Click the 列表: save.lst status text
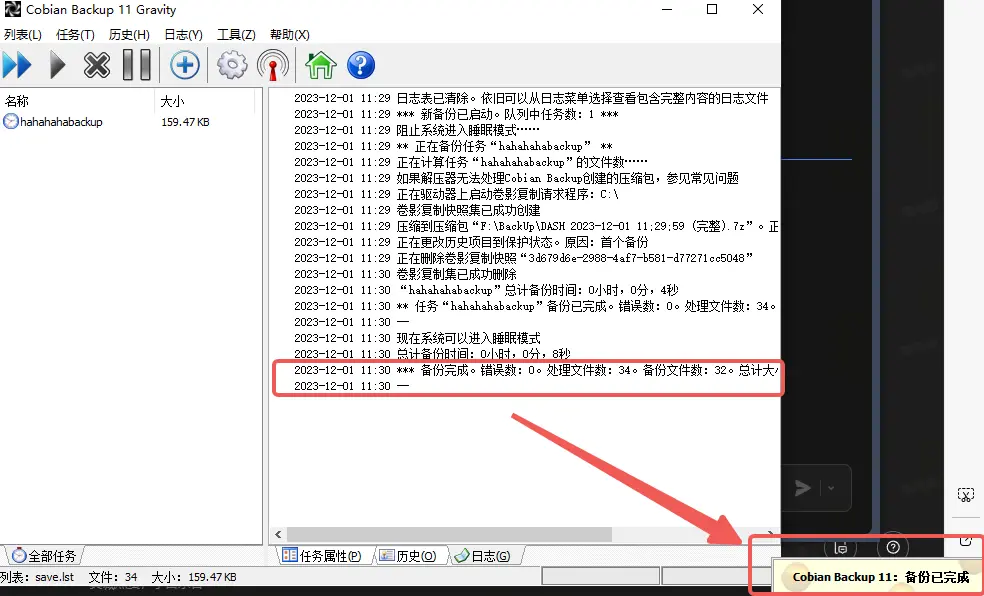The width and height of the screenshot is (984, 596). pyautogui.click(x=37, y=577)
